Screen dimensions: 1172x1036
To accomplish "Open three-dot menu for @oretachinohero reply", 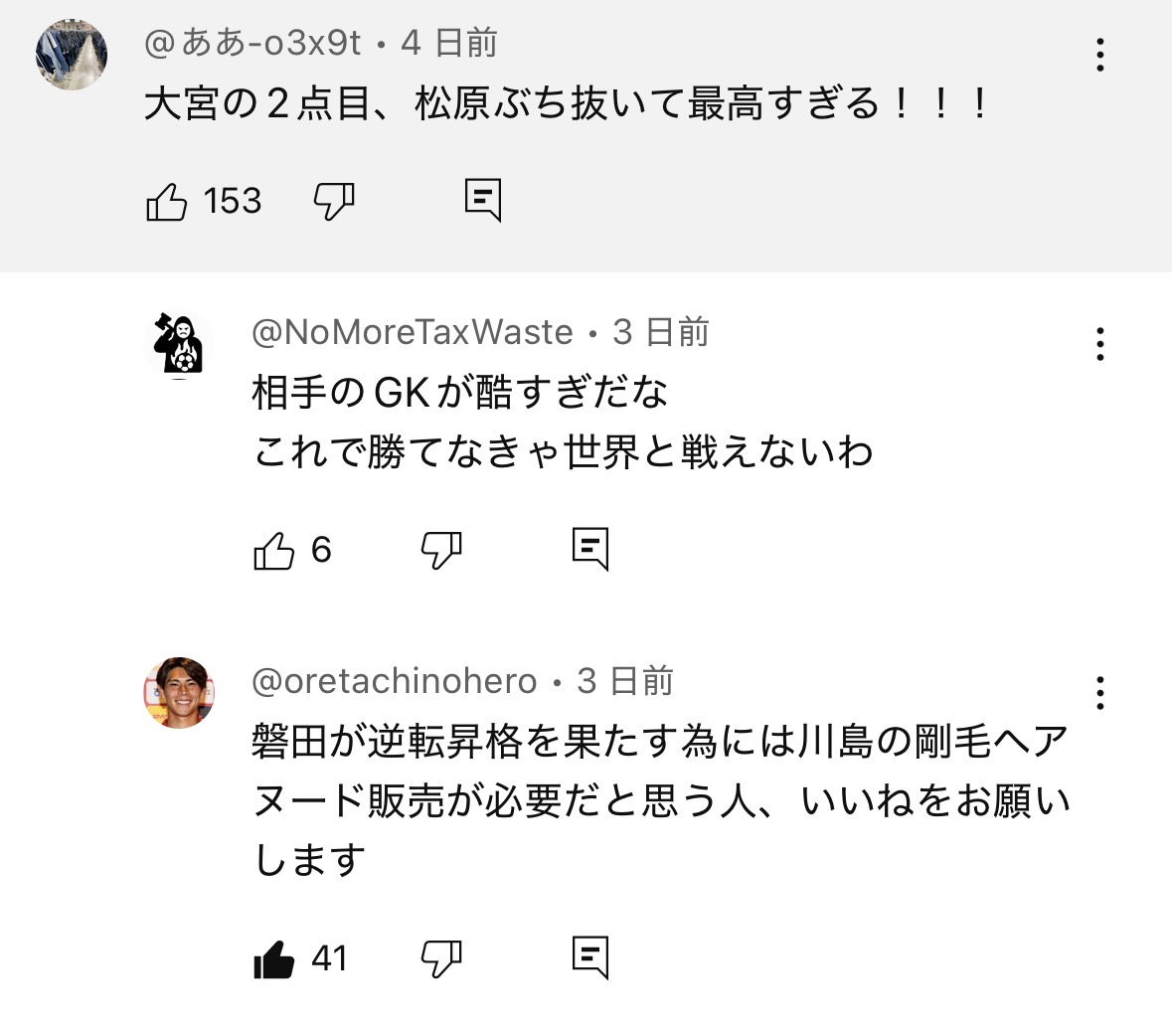I will [x=1100, y=693].
